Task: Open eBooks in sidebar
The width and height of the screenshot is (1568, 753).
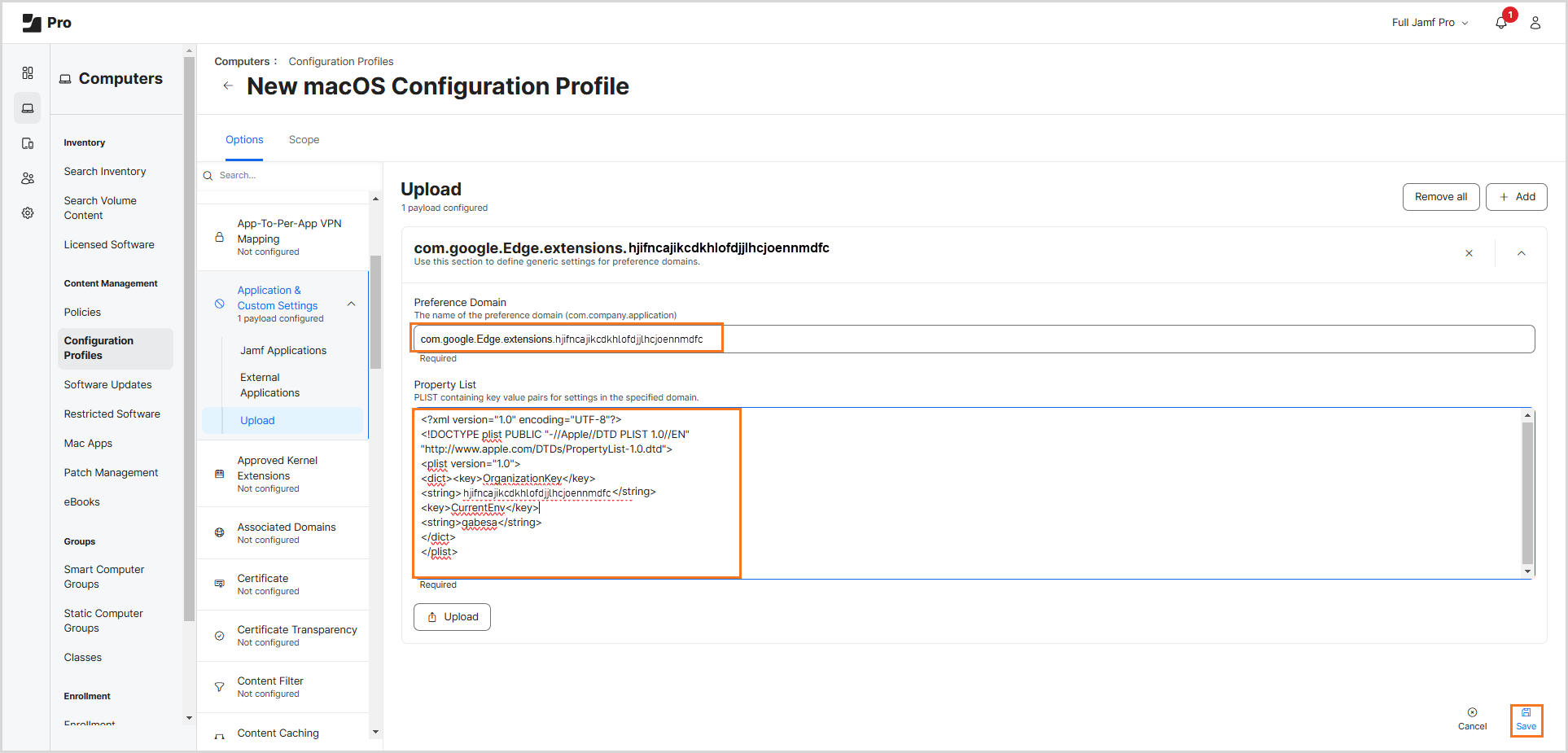Action: click(x=82, y=502)
